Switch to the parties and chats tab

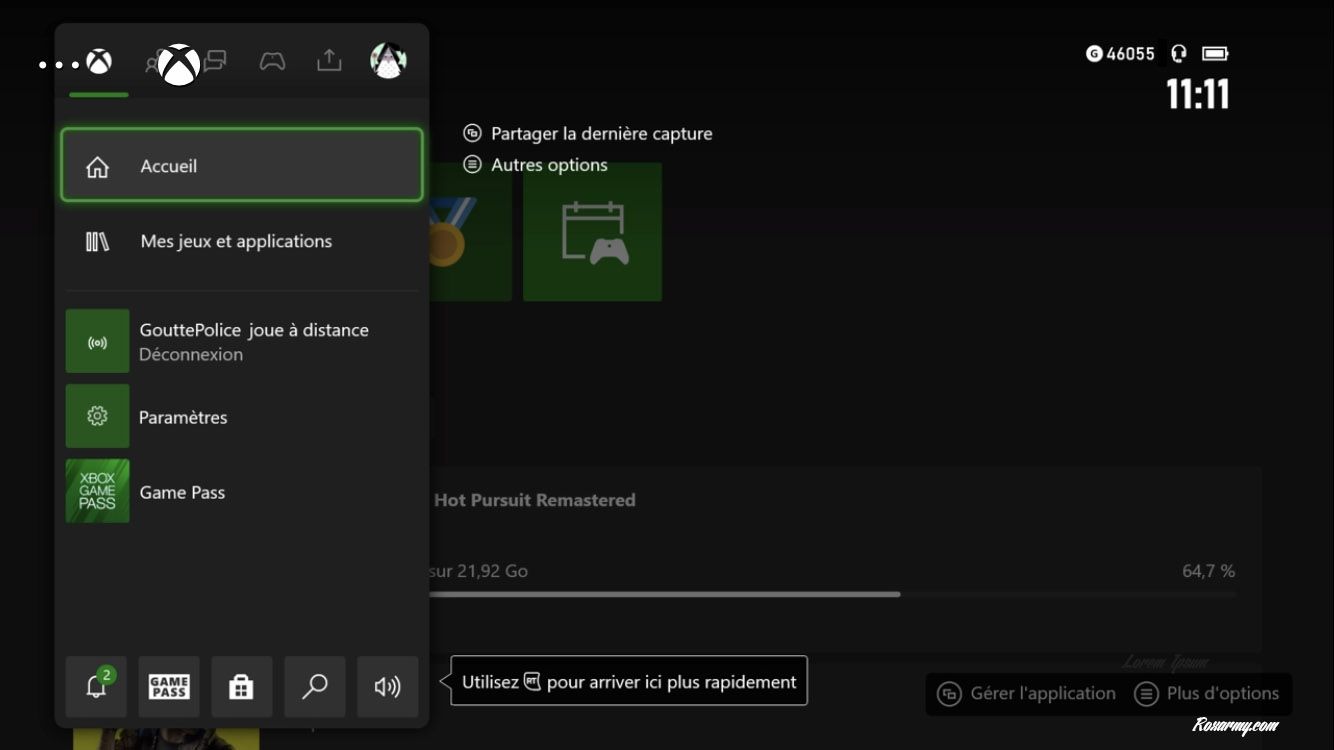coord(215,62)
